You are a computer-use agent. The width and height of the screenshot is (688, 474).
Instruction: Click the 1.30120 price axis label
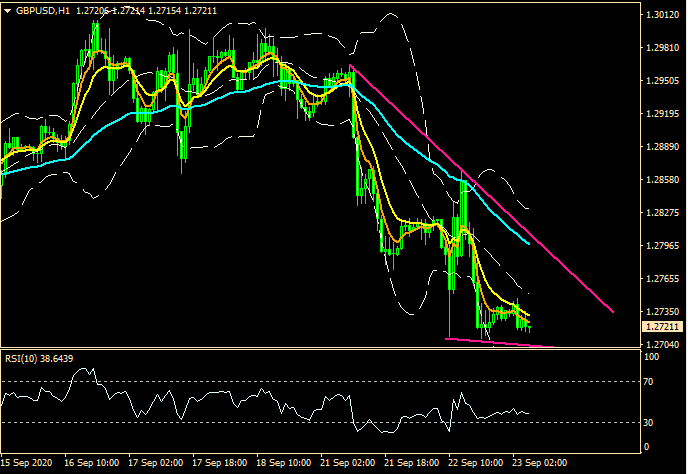pyautogui.click(x=664, y=16)
